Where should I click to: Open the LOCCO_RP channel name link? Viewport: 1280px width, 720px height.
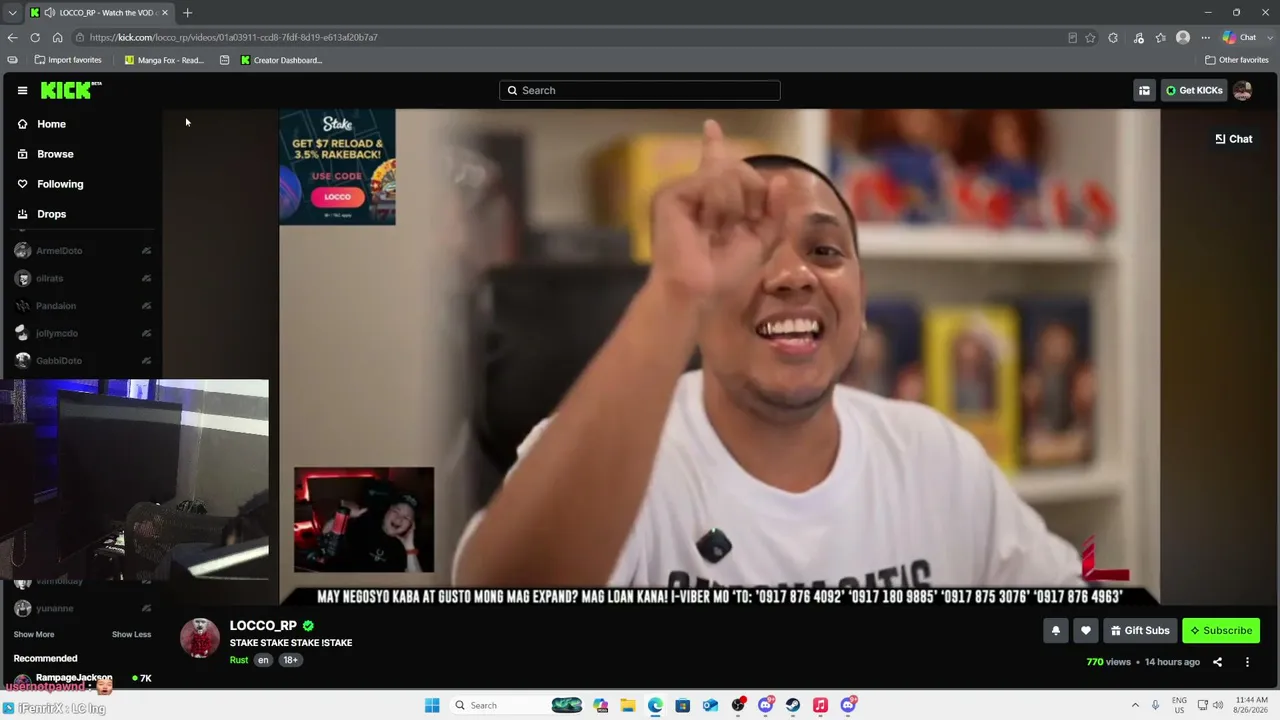coord(263,626)
